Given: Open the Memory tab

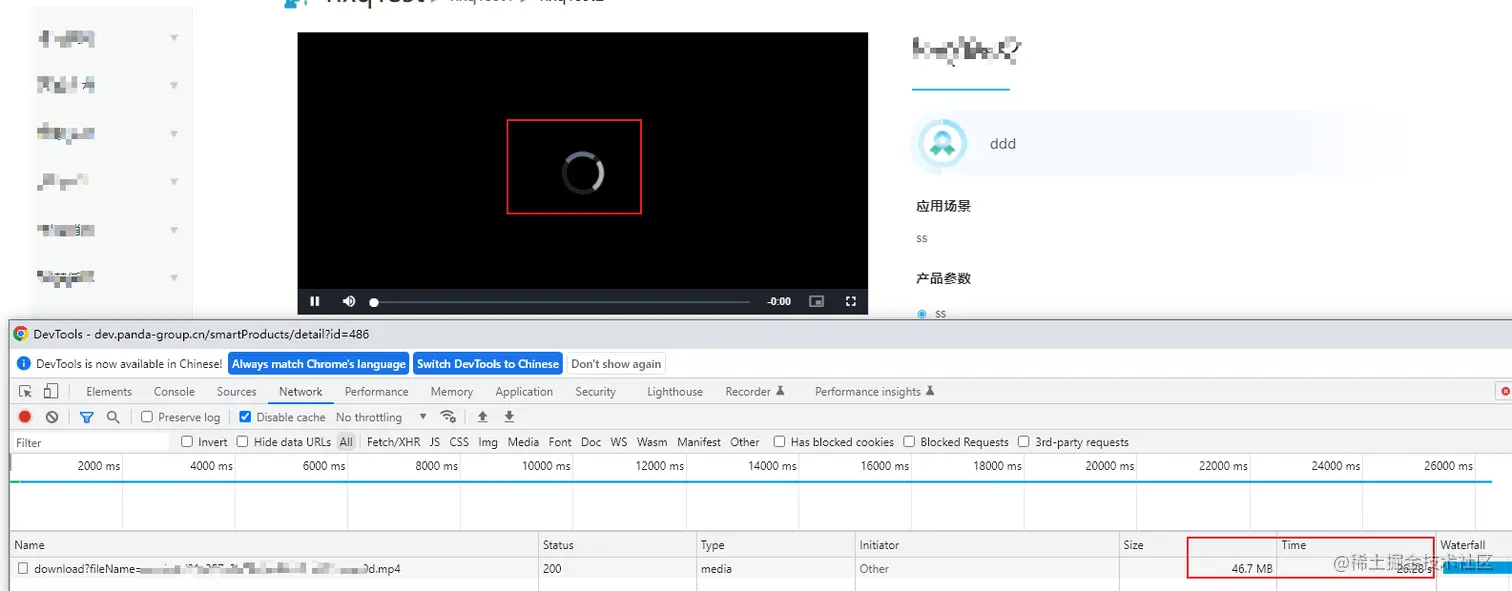Looking at the screenshot, I should 452,392.
